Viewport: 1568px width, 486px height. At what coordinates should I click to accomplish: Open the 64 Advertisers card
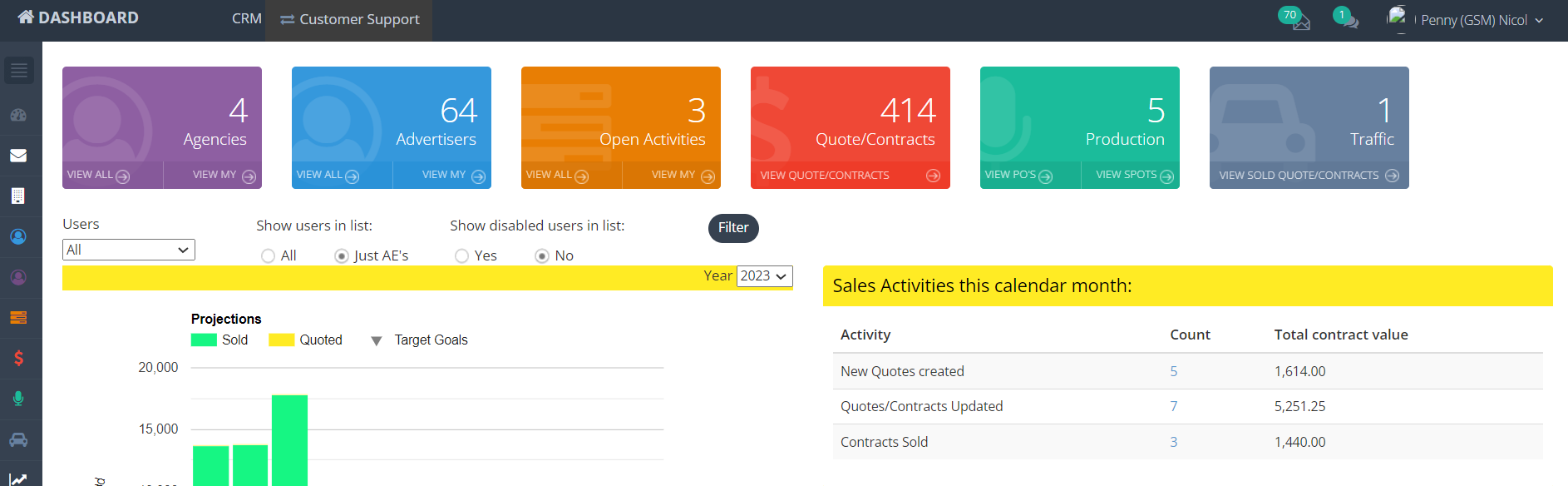[x=392, y=127]
